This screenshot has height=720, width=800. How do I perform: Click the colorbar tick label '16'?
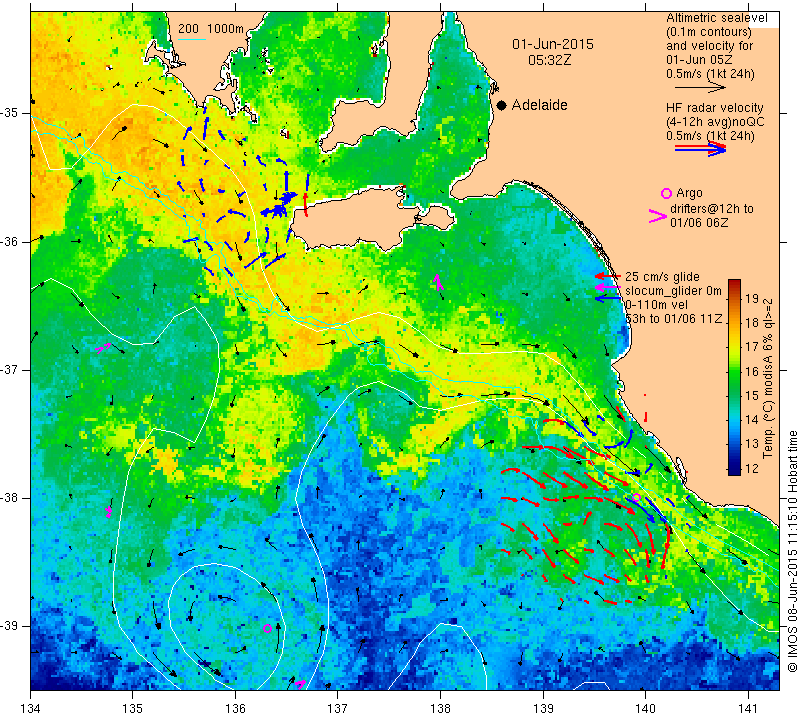(752, 371)
